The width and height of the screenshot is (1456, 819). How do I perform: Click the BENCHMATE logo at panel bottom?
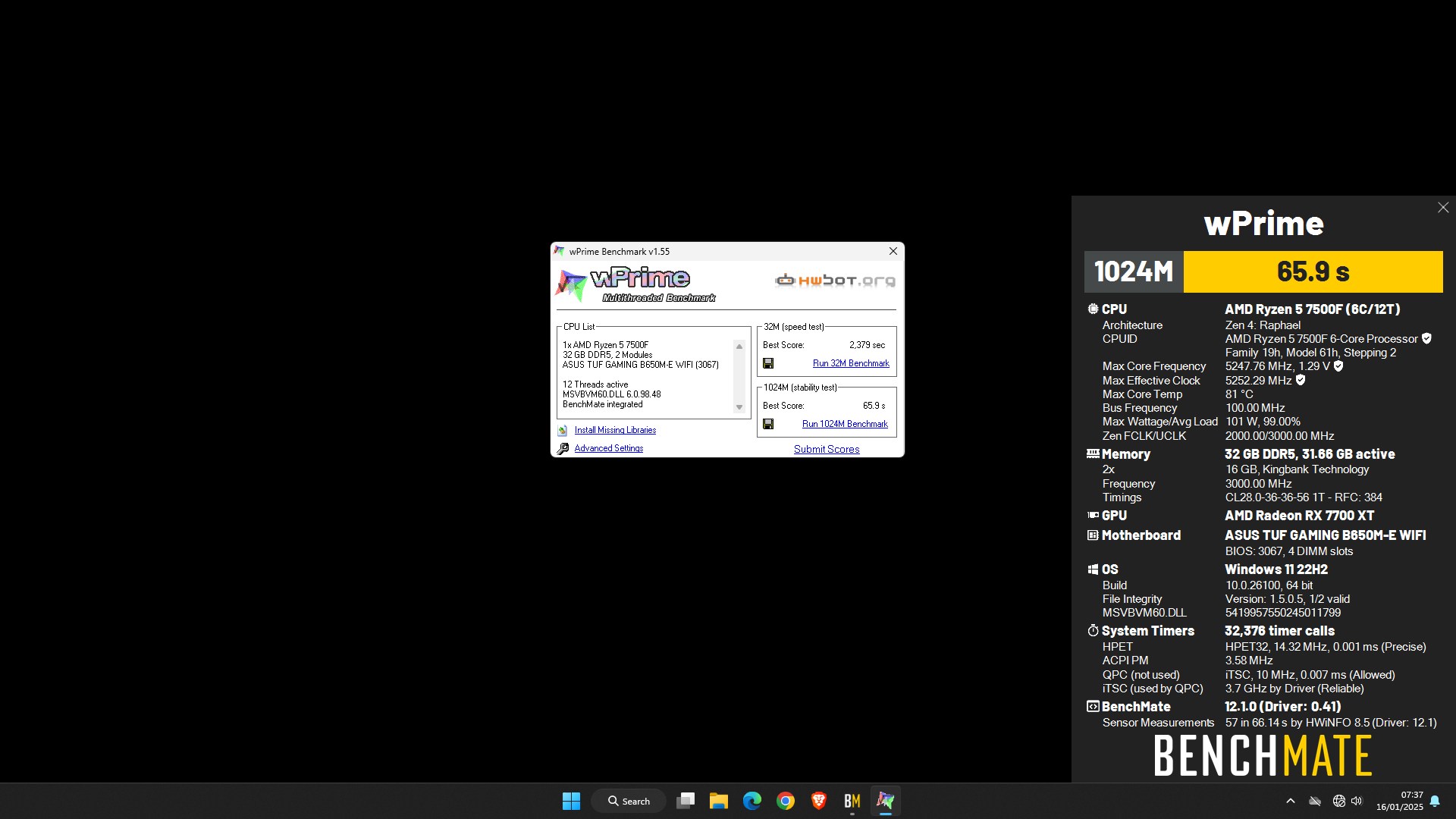coord(1263,755)
